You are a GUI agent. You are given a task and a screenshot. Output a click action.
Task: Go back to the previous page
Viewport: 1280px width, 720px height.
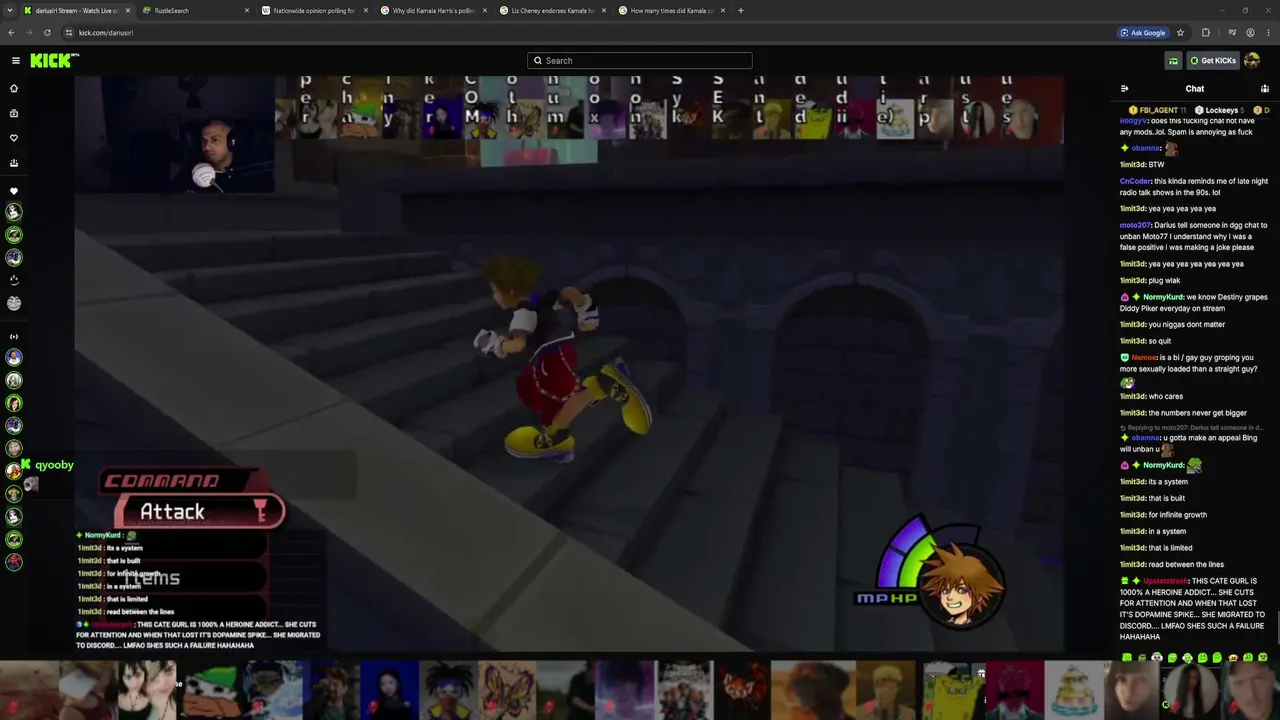11,32
